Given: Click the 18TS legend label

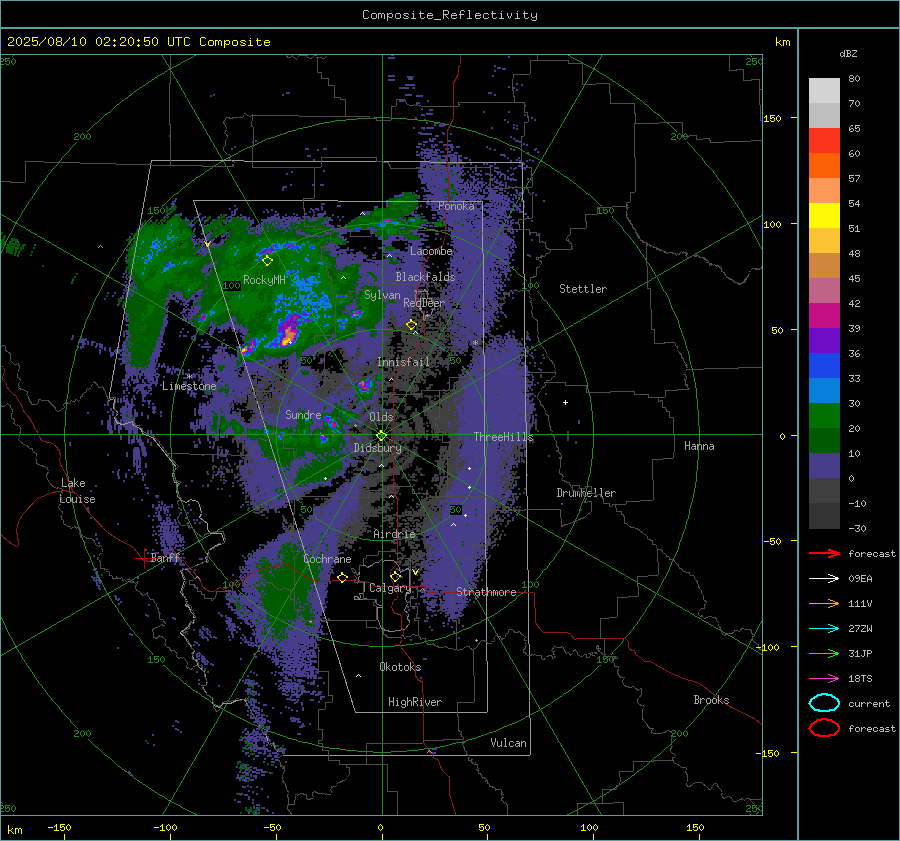Looking at the screenshot, I should (x=860, y=679).
